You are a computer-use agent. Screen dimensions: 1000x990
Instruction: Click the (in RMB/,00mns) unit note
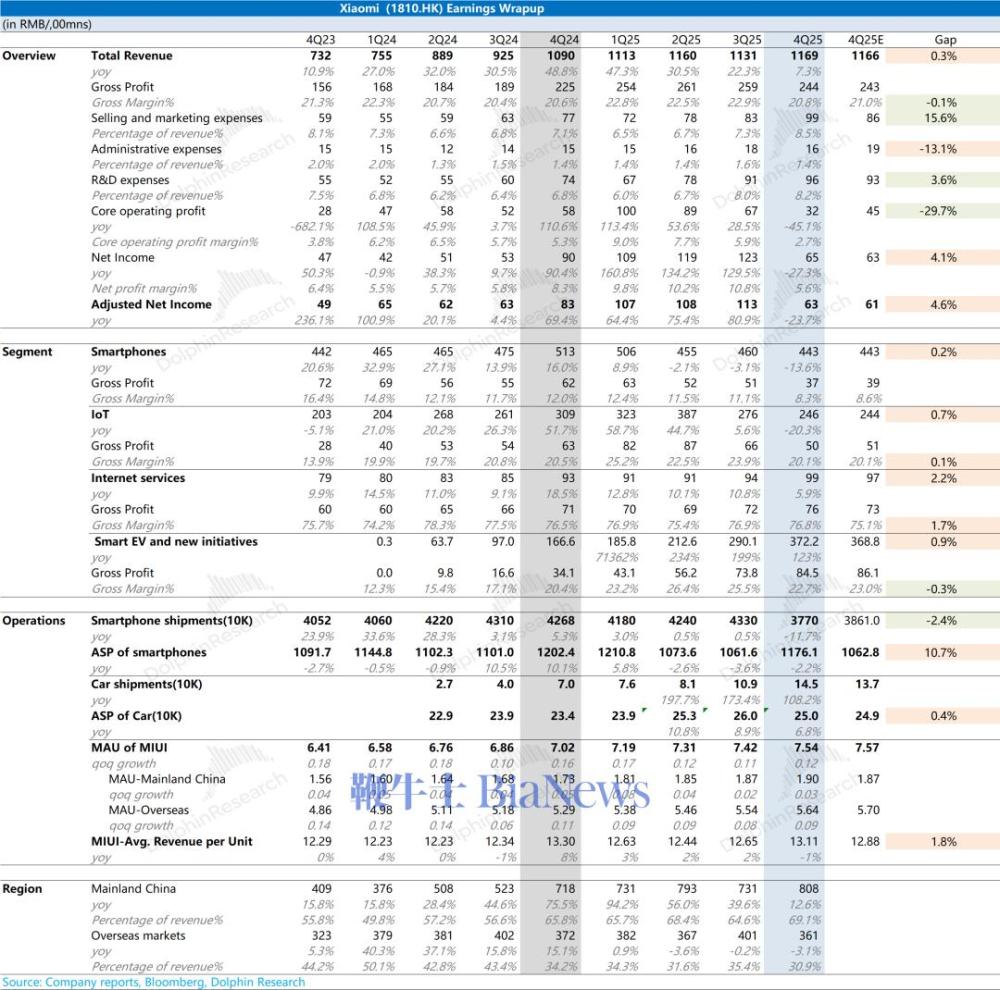[46, 24]
